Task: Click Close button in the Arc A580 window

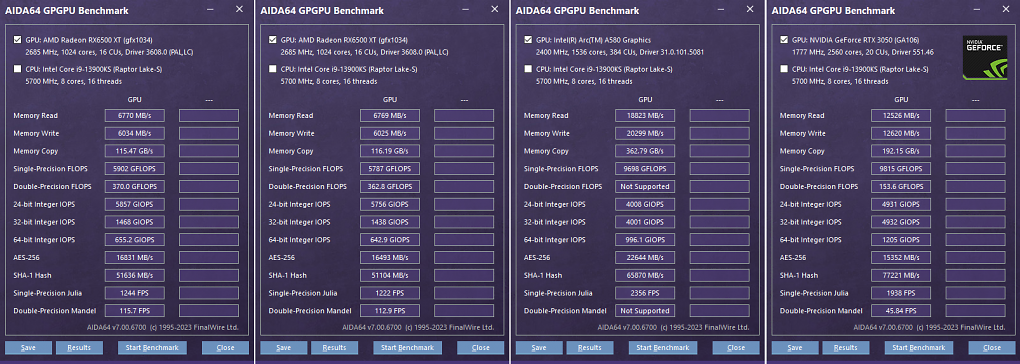Action: (736, 348)
